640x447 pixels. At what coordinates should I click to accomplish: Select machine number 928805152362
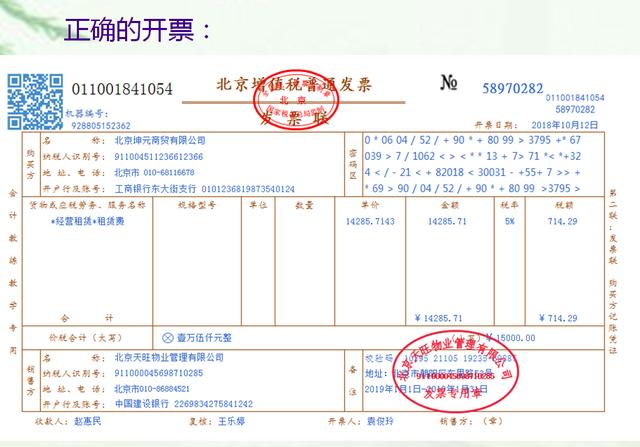click(101, 125)
